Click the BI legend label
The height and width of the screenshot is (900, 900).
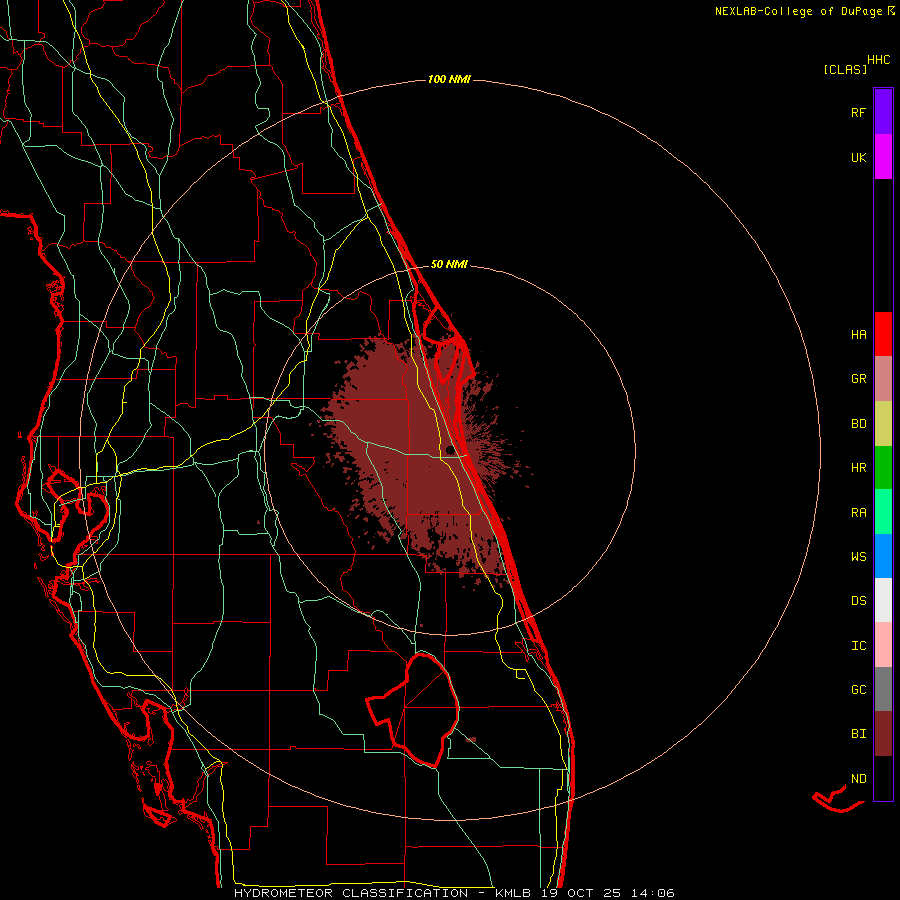tap(858, 734)
